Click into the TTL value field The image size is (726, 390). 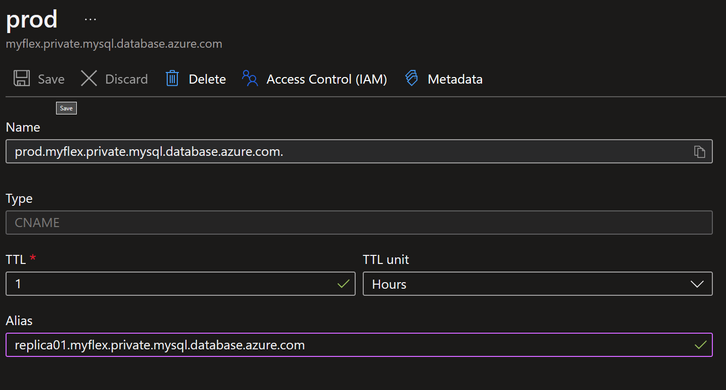181,284
